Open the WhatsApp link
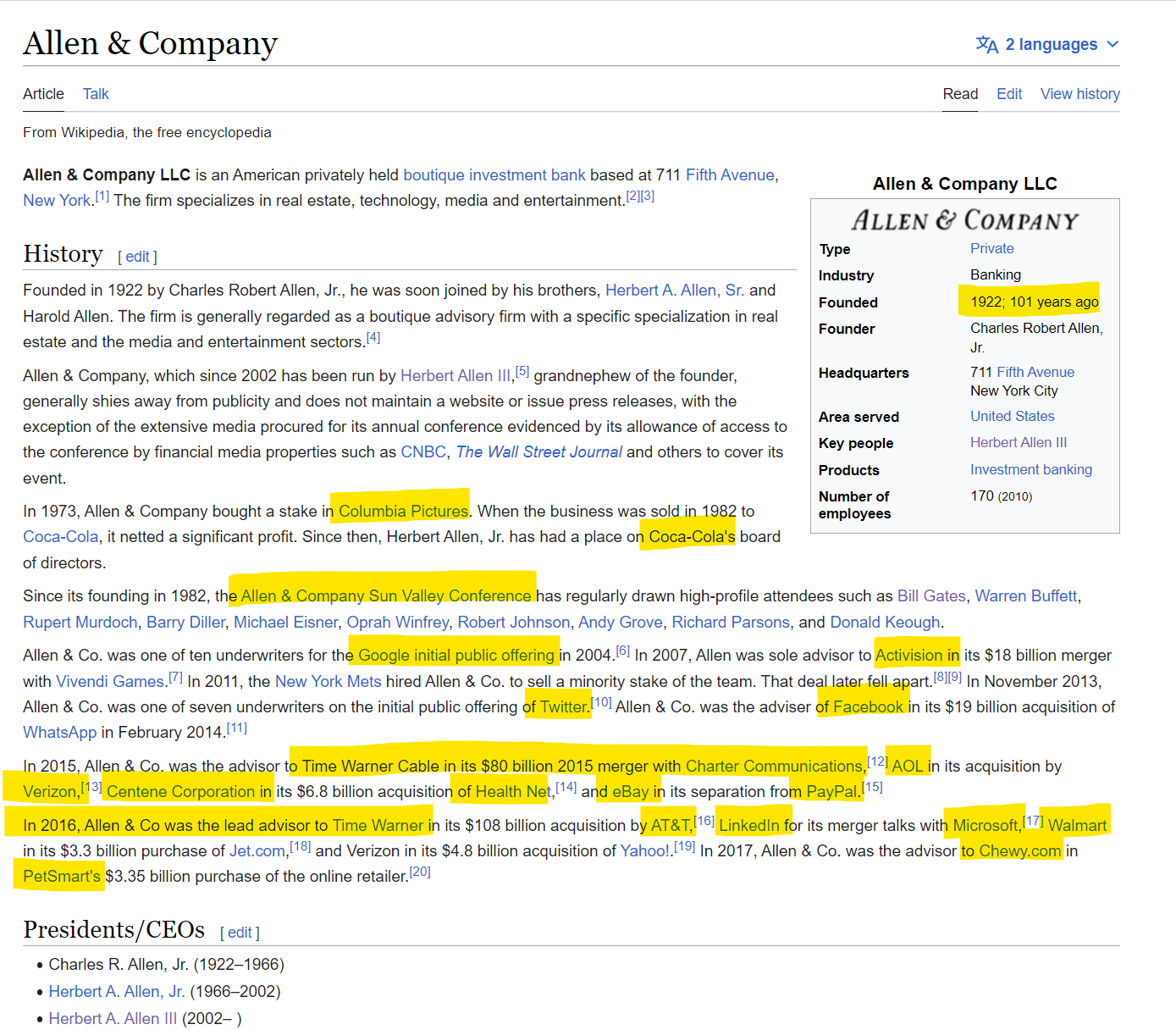The width and height of the screenshot is (1176, 1030). coord(60,733)
